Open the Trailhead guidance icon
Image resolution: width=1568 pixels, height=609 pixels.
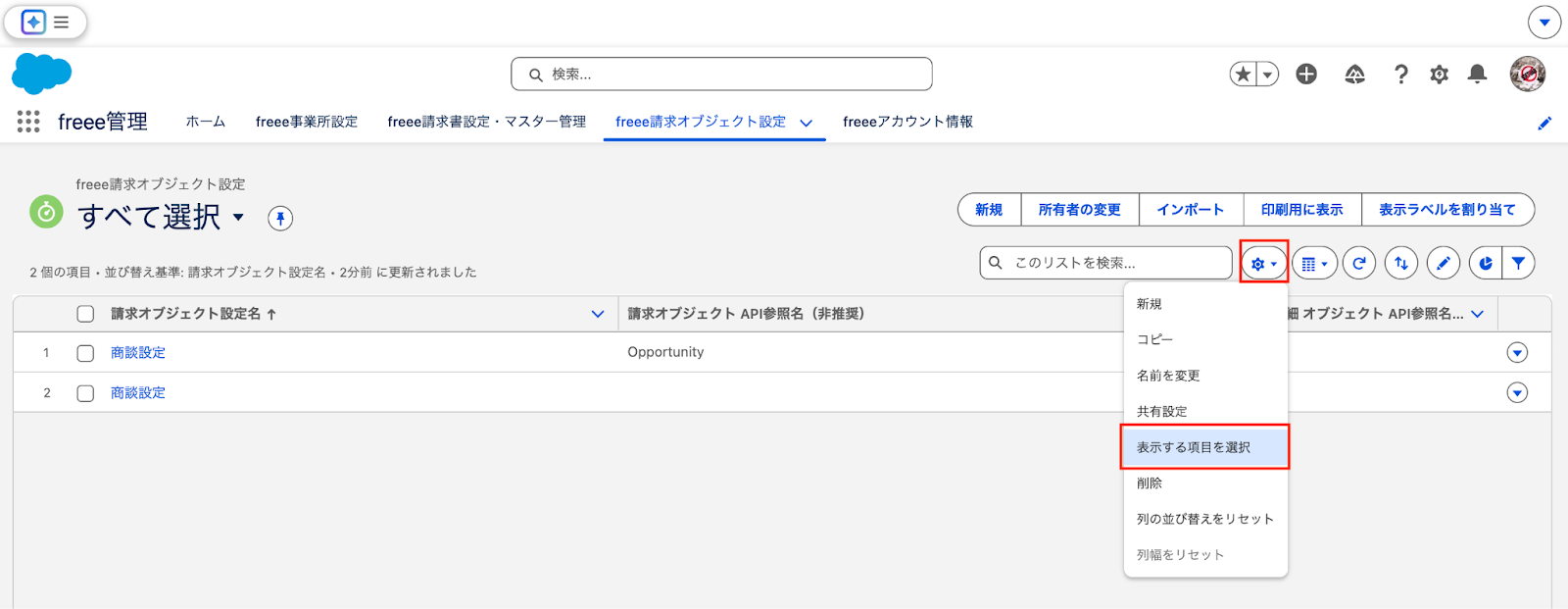pos(1354,74)
